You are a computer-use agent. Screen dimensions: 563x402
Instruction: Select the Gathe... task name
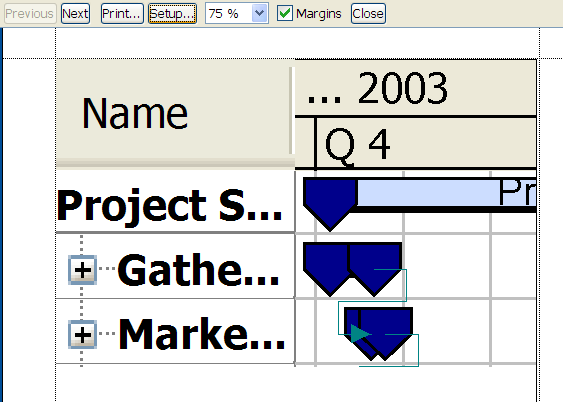click(x=198, y=270)
